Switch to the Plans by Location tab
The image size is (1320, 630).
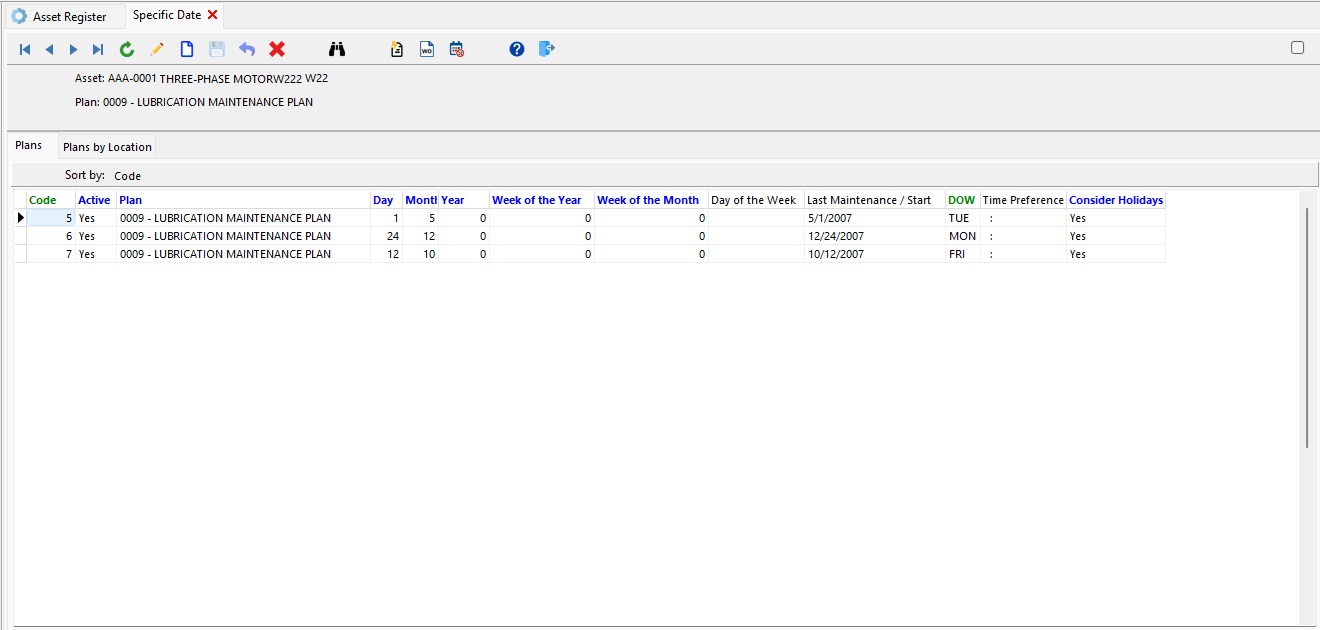pos(106,146)
